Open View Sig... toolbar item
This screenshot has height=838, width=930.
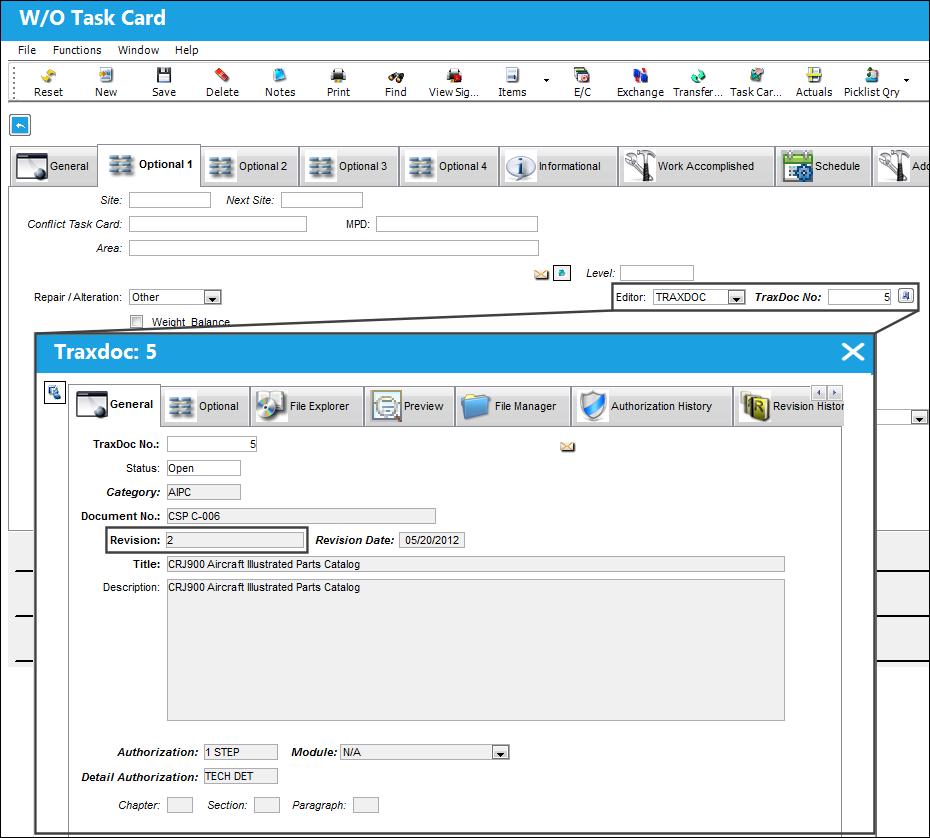pyautogui.click(x=454, y=82)
